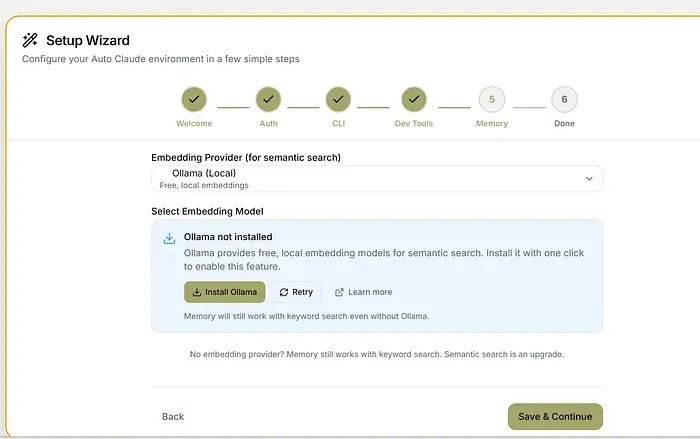Click the magic wand Setup Wizard icon
The image size is (700, 439).
(30, 40)
